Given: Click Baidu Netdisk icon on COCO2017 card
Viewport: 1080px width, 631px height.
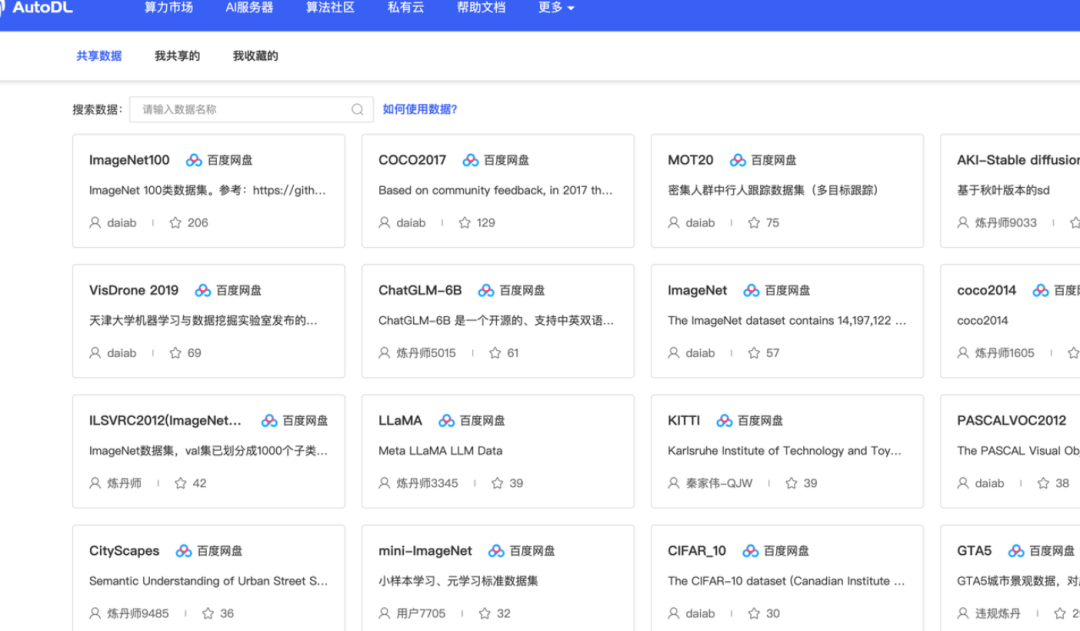Looking at the screenshot, I should click(x=470, y=161).
